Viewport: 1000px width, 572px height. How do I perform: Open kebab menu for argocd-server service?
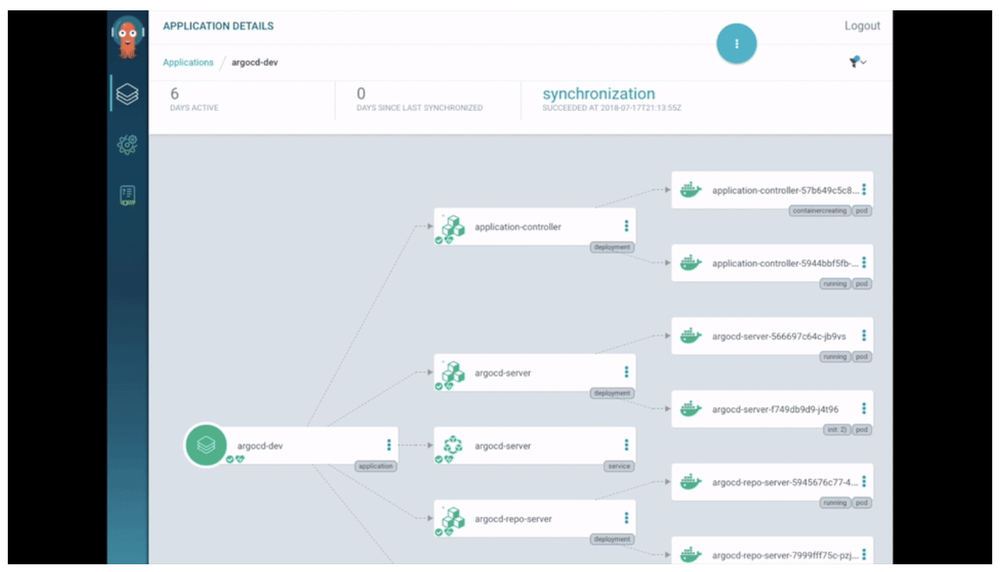click(x=626, y=445)
